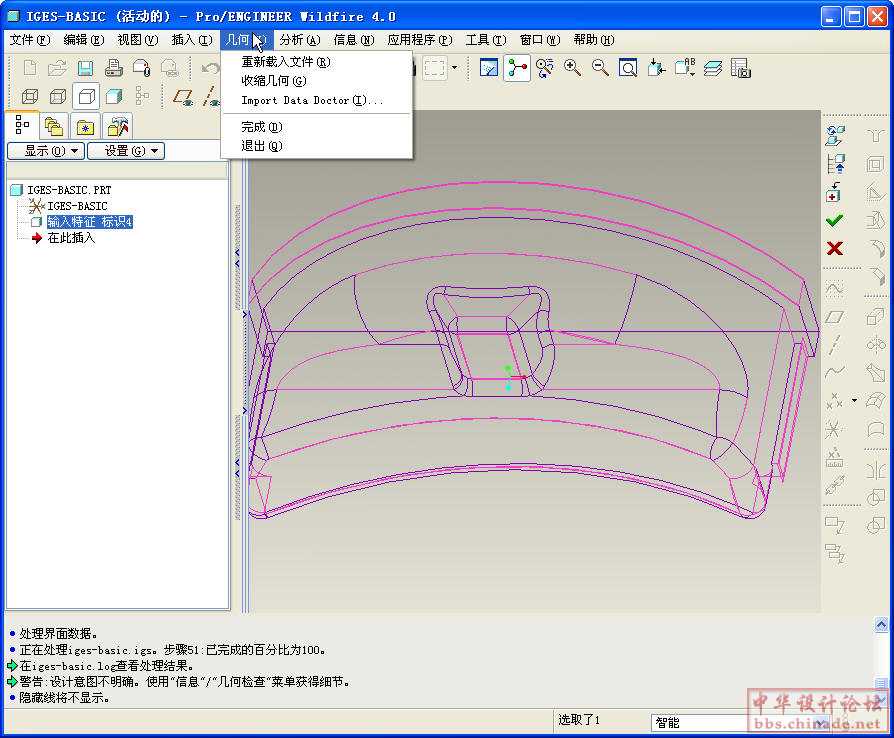Open the 信息 menu

pos(353,40)
